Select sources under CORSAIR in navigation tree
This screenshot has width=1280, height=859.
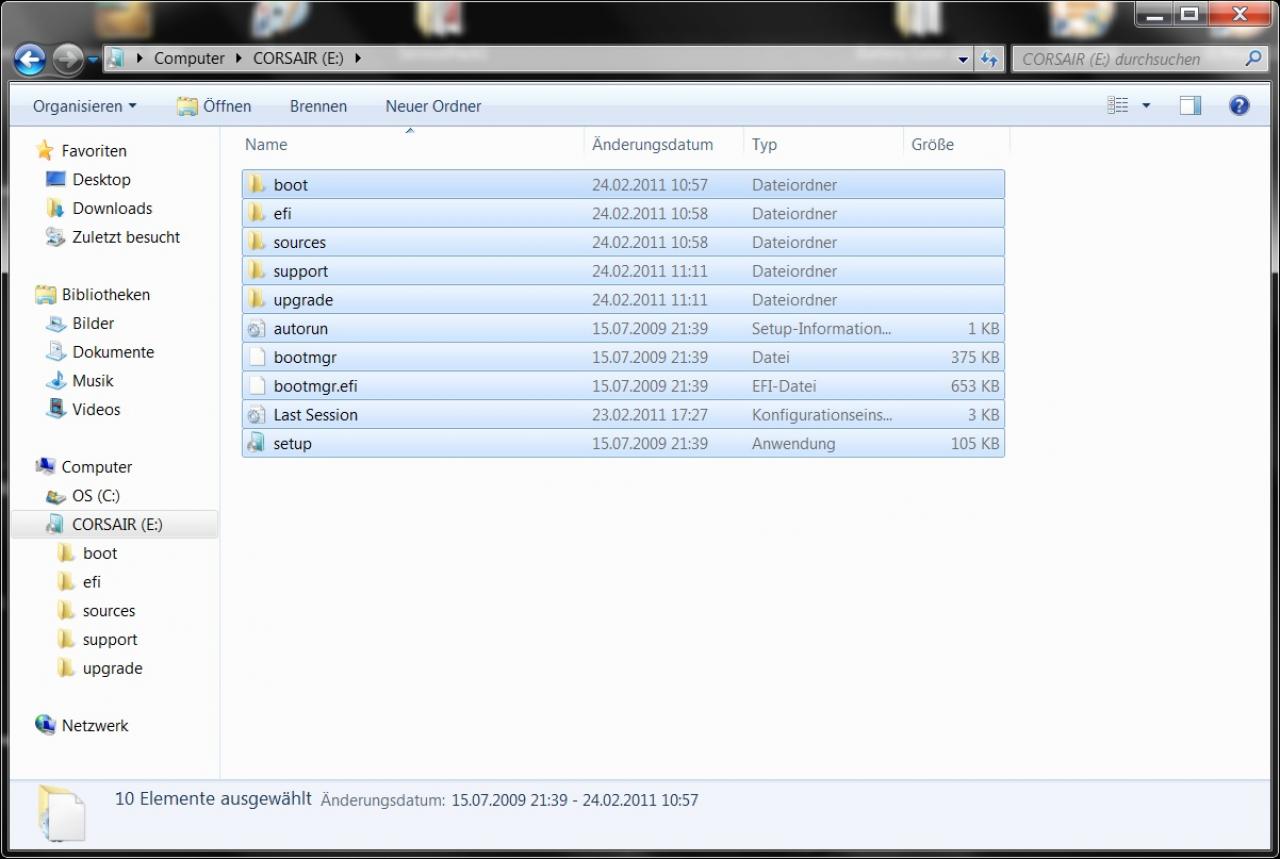coord(109,611)
